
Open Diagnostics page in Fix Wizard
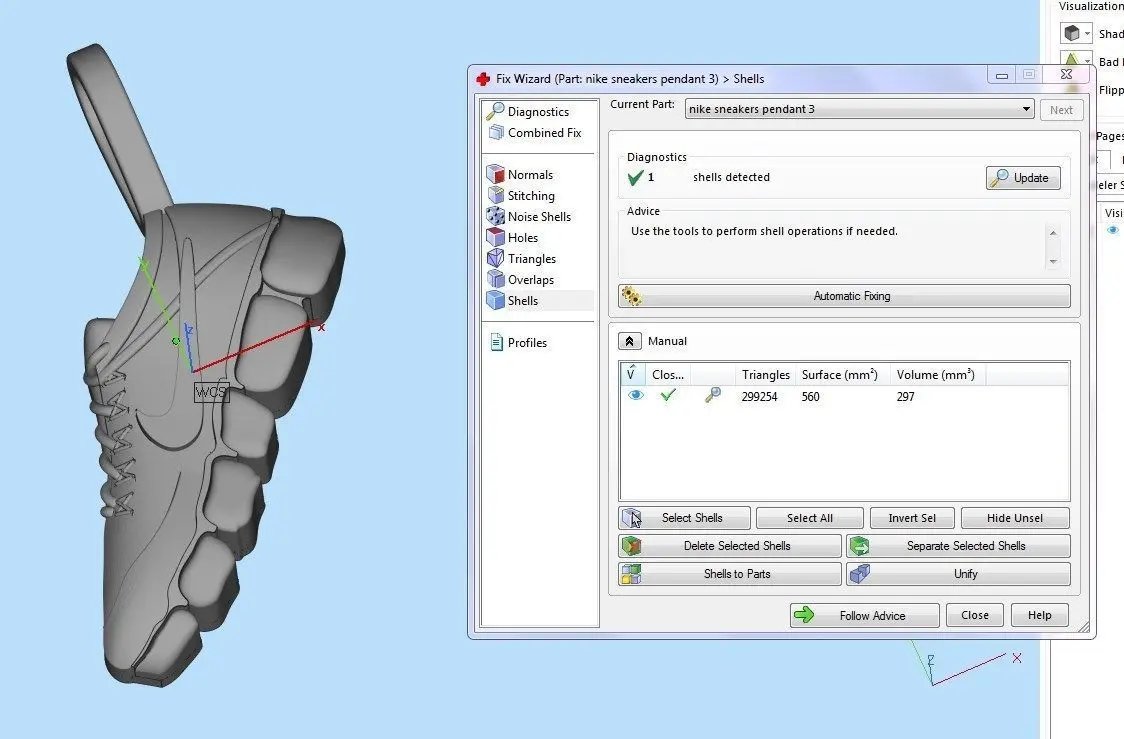coord(528,111)
